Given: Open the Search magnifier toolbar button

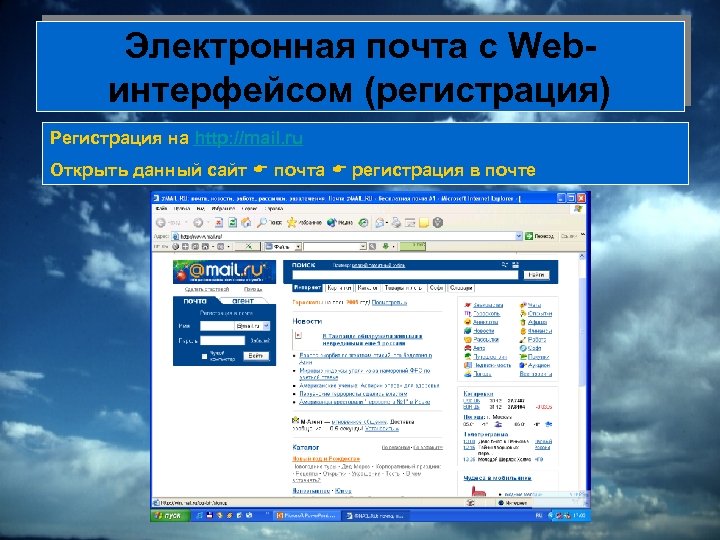Looking at the screenshot, I should (269, 223).
